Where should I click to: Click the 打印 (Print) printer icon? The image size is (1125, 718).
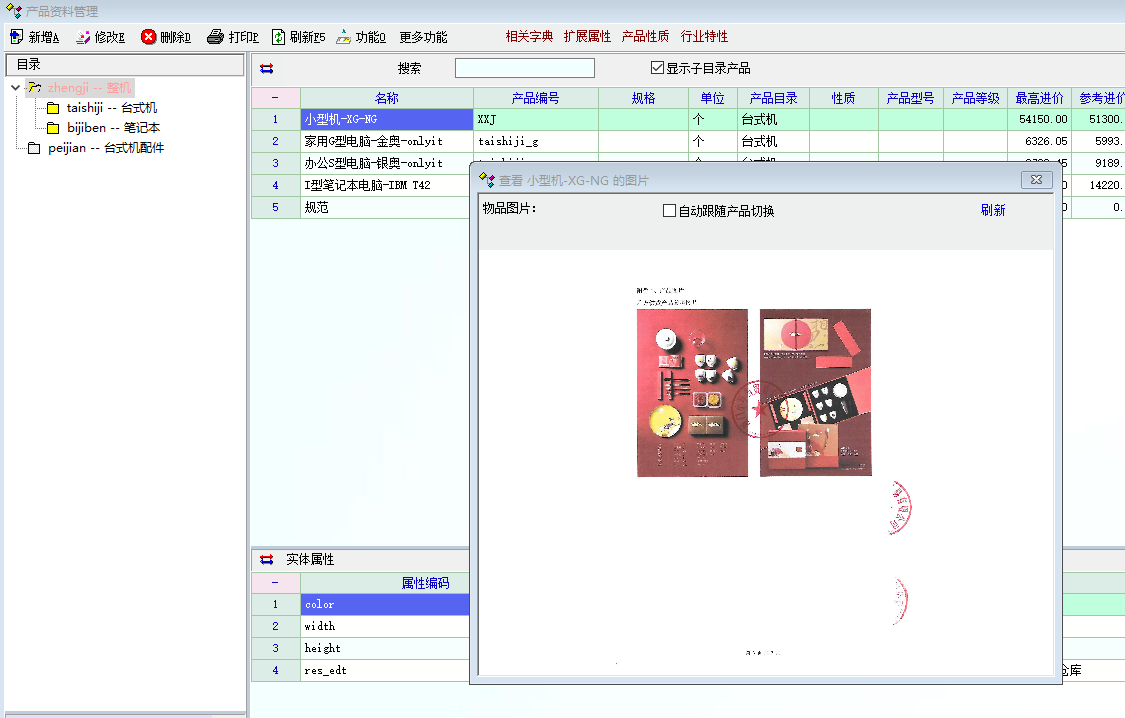(x=215, y=37)
